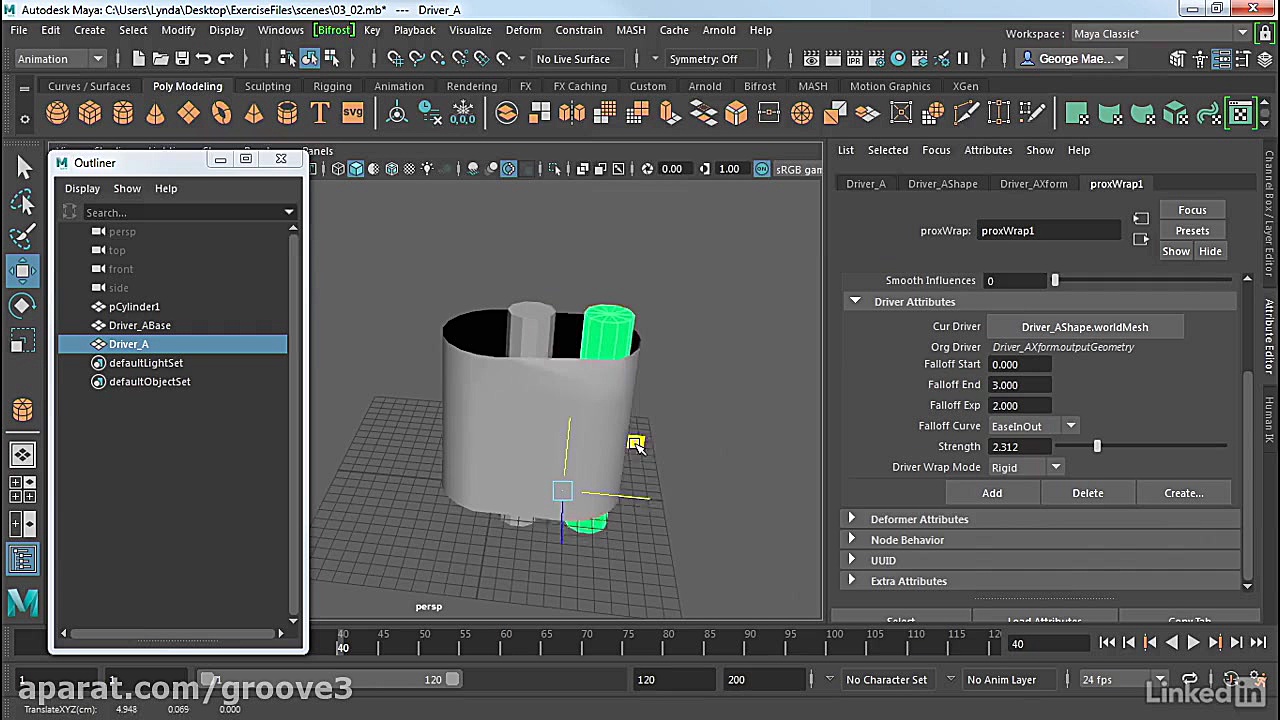Image resolution: width=1280 pixels, height=720 pixels.
Task: Click the Save scene icon
Action: (x=182, y=59)
